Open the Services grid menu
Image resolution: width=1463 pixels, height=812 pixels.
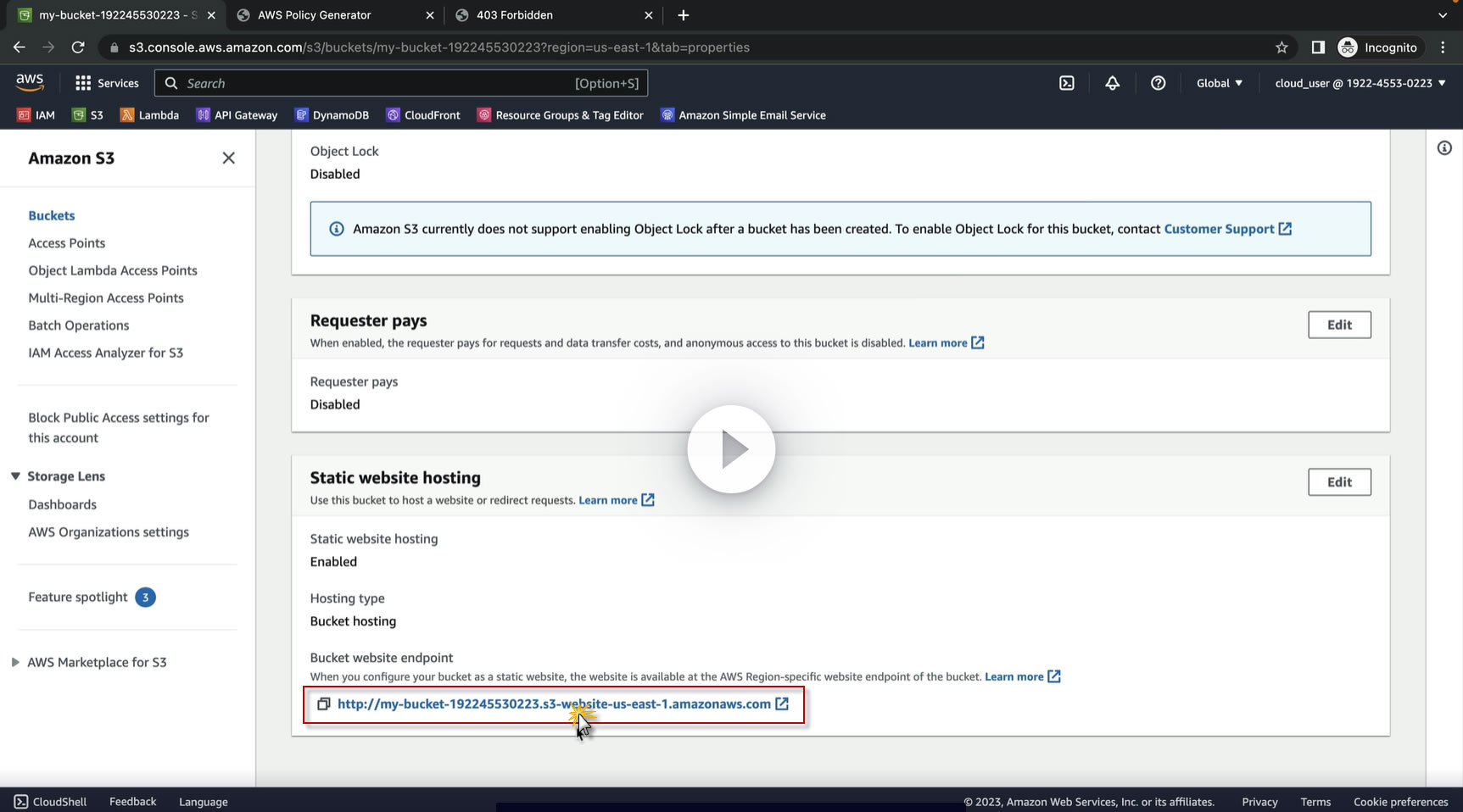pos(107,83)
